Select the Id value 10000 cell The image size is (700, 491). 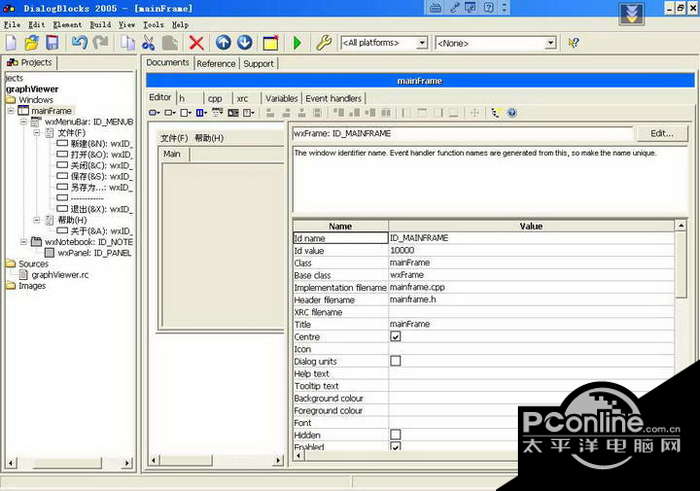click(531, 250)
